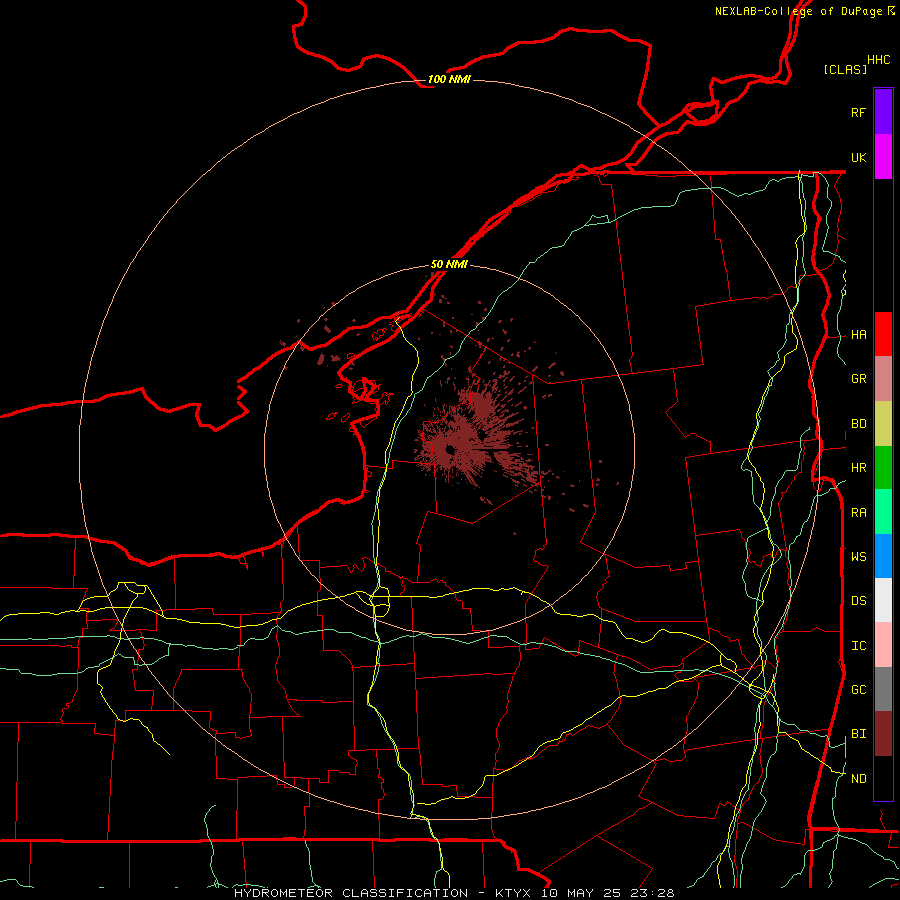Select the BD yellow legend swatch
This screenshot has height=900, width=900.
883,424
